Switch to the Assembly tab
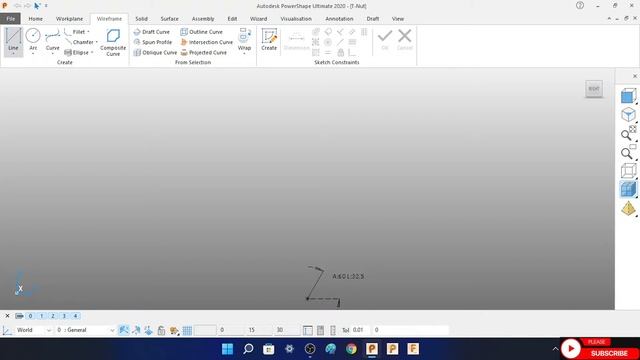 pyautogui.click(x=203, y=19)
